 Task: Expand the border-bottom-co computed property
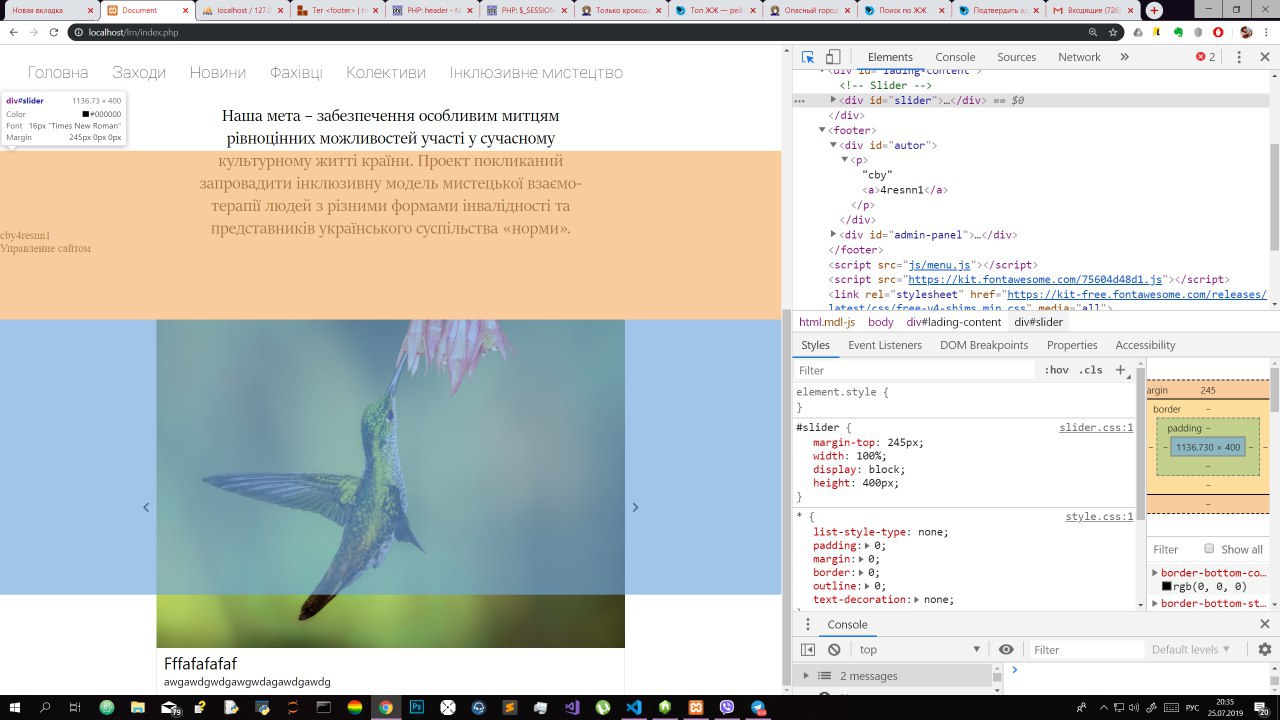(1155, 573)
